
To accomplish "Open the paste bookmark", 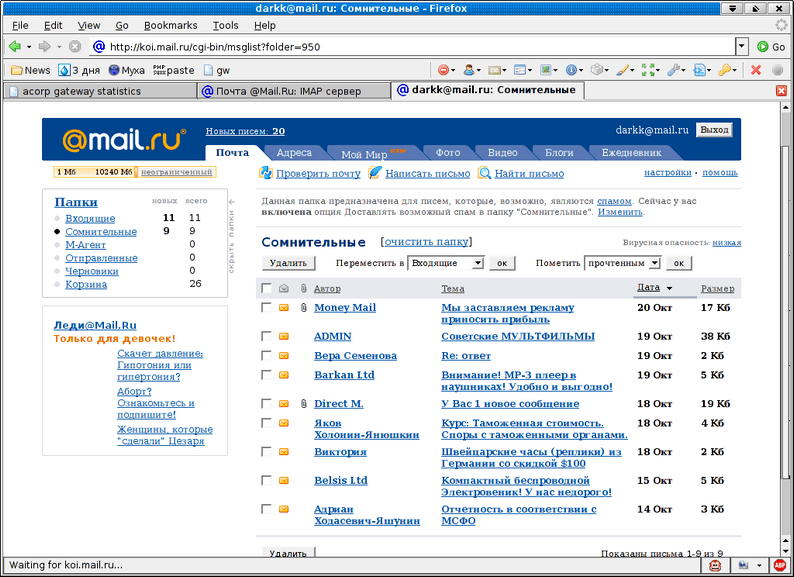I will pos(174,70).
